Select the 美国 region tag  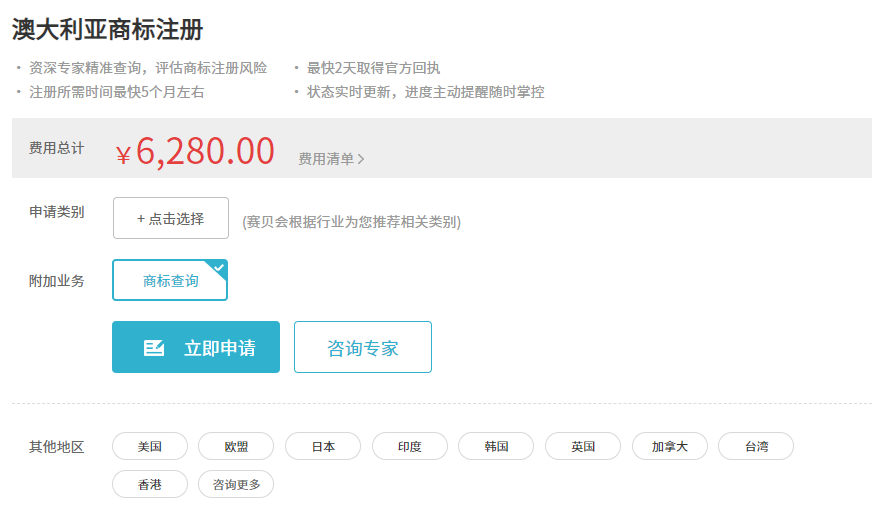point(150,446)
